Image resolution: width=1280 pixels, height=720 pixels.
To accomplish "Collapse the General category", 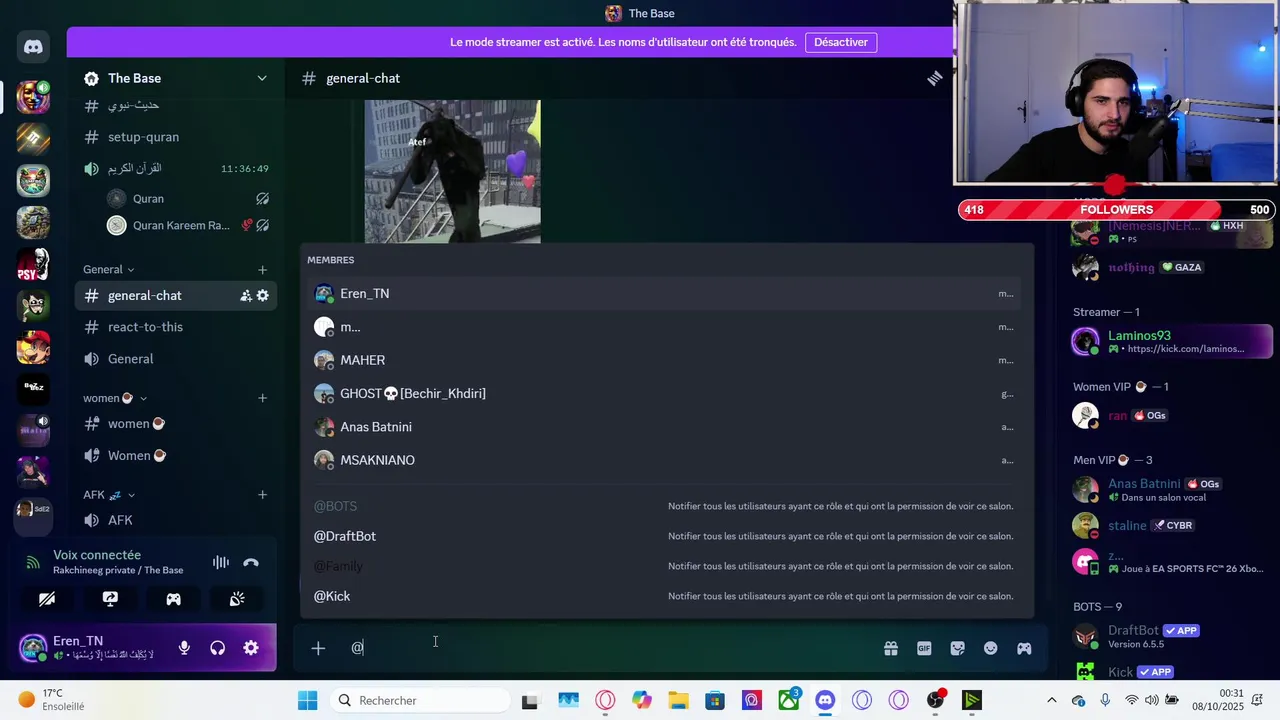I will click(x=109, y=269).
